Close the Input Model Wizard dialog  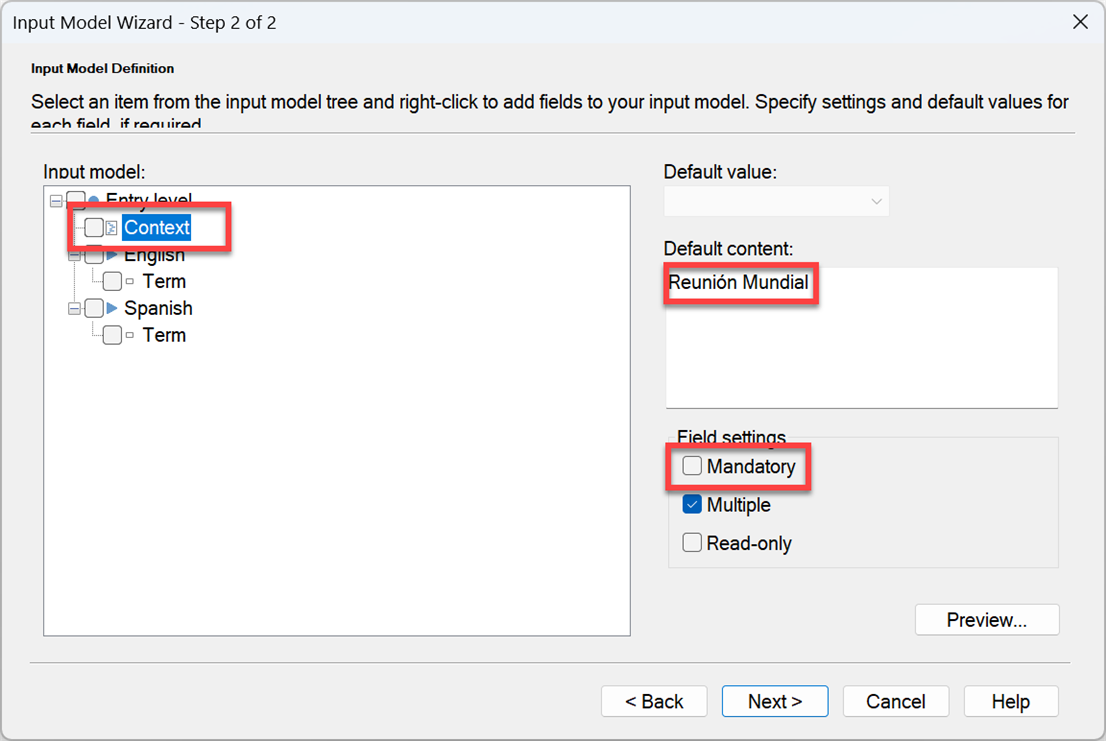[x=1080, y=22]
